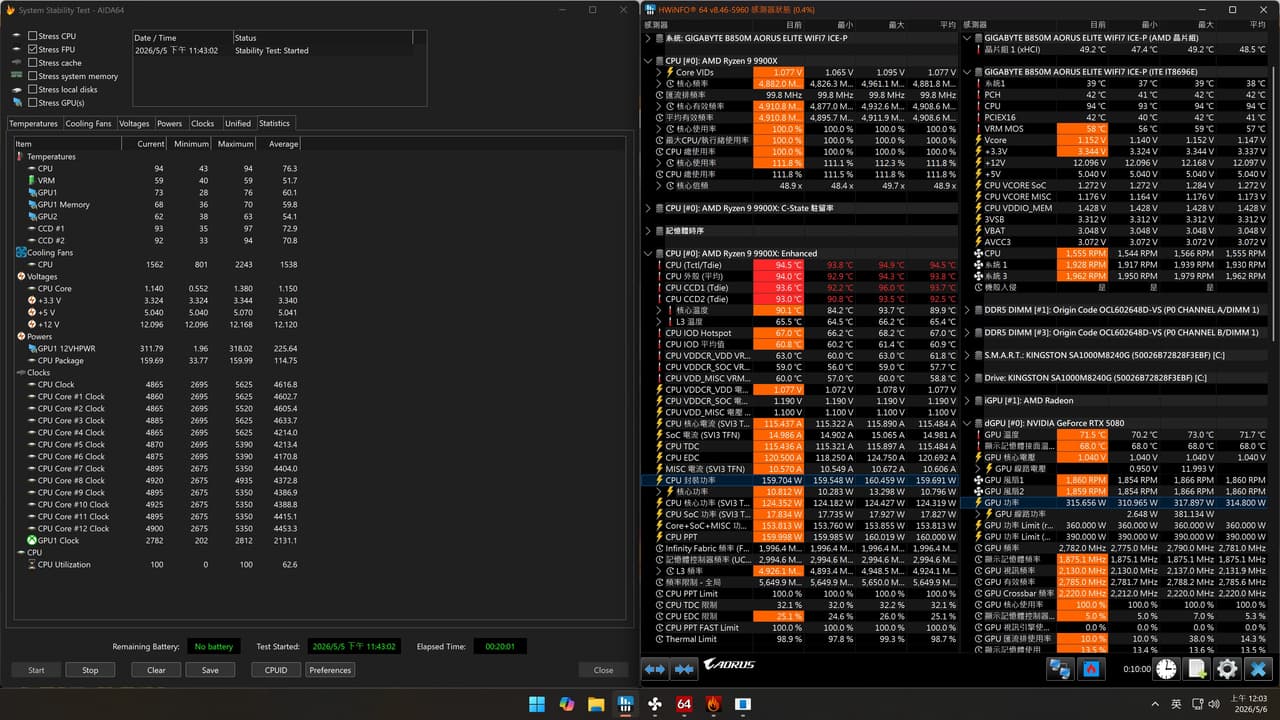Open the Voltages tab
Image resolution: width=1280 pixels, height=720 pixels.
click(x=134, y=123)
